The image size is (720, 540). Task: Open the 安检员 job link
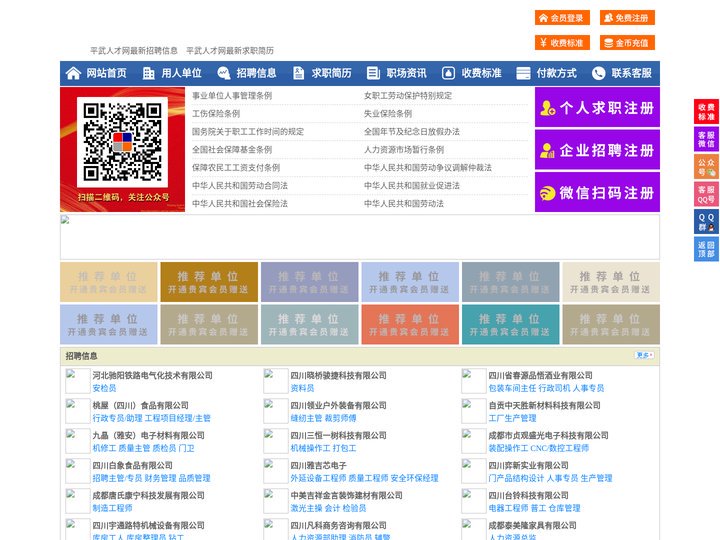(104, 388)
